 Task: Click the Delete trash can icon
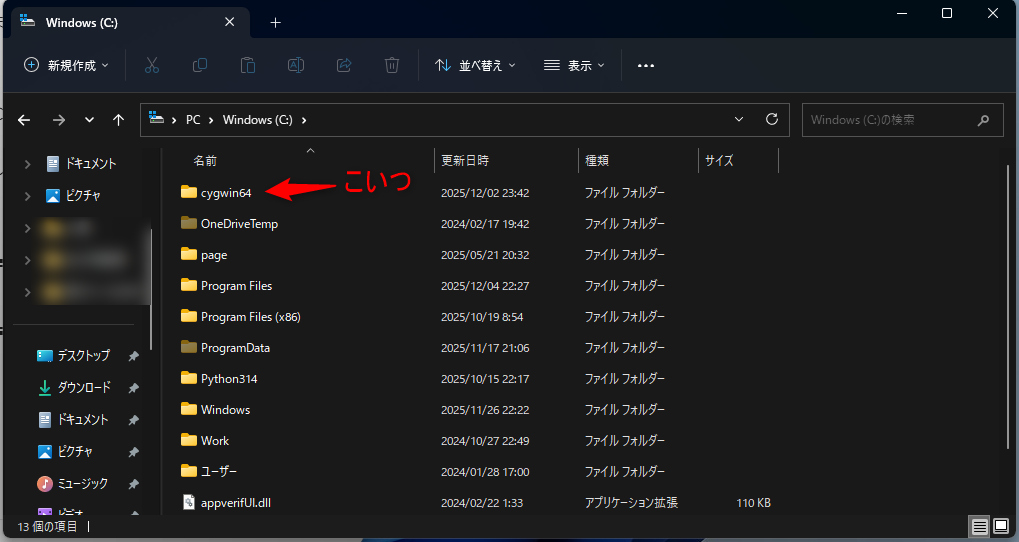[x=392, y=65]
